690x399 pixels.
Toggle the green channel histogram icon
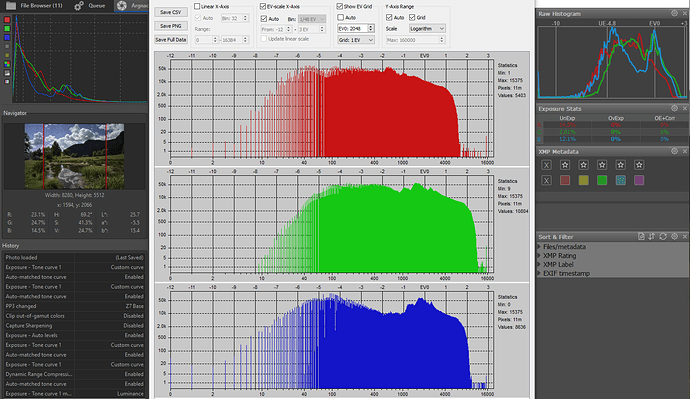coord(7,29)
